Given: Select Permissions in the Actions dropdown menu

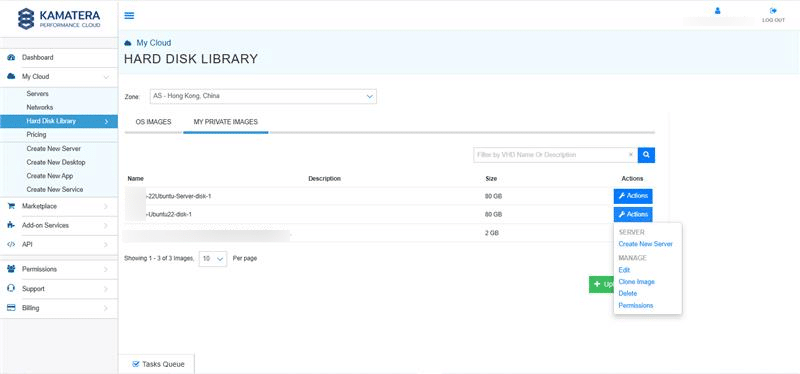Looking at the screenshot, I should [636, 305].
